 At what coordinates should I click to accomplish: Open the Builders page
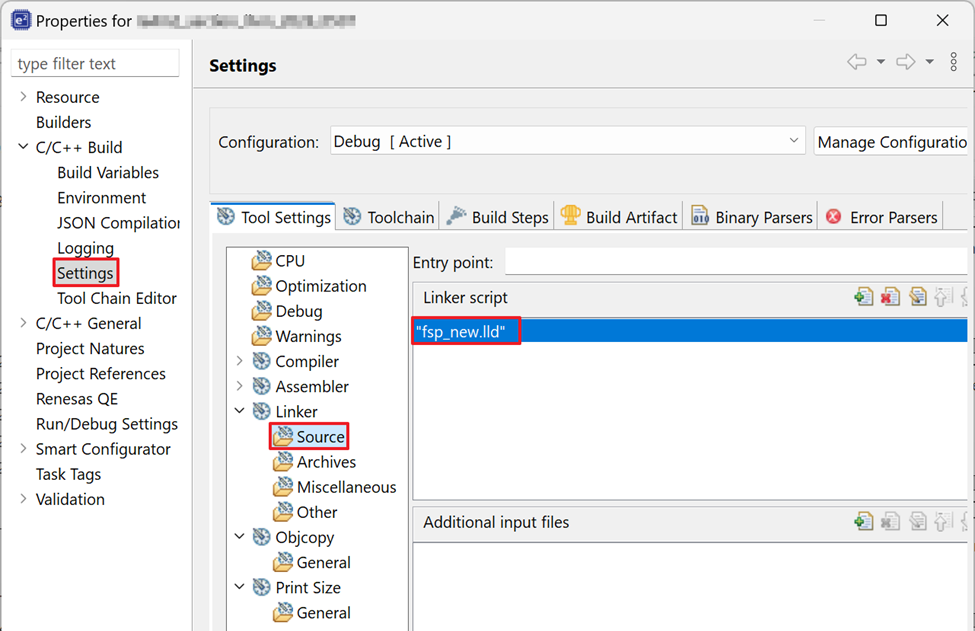(x=63, y=122)
